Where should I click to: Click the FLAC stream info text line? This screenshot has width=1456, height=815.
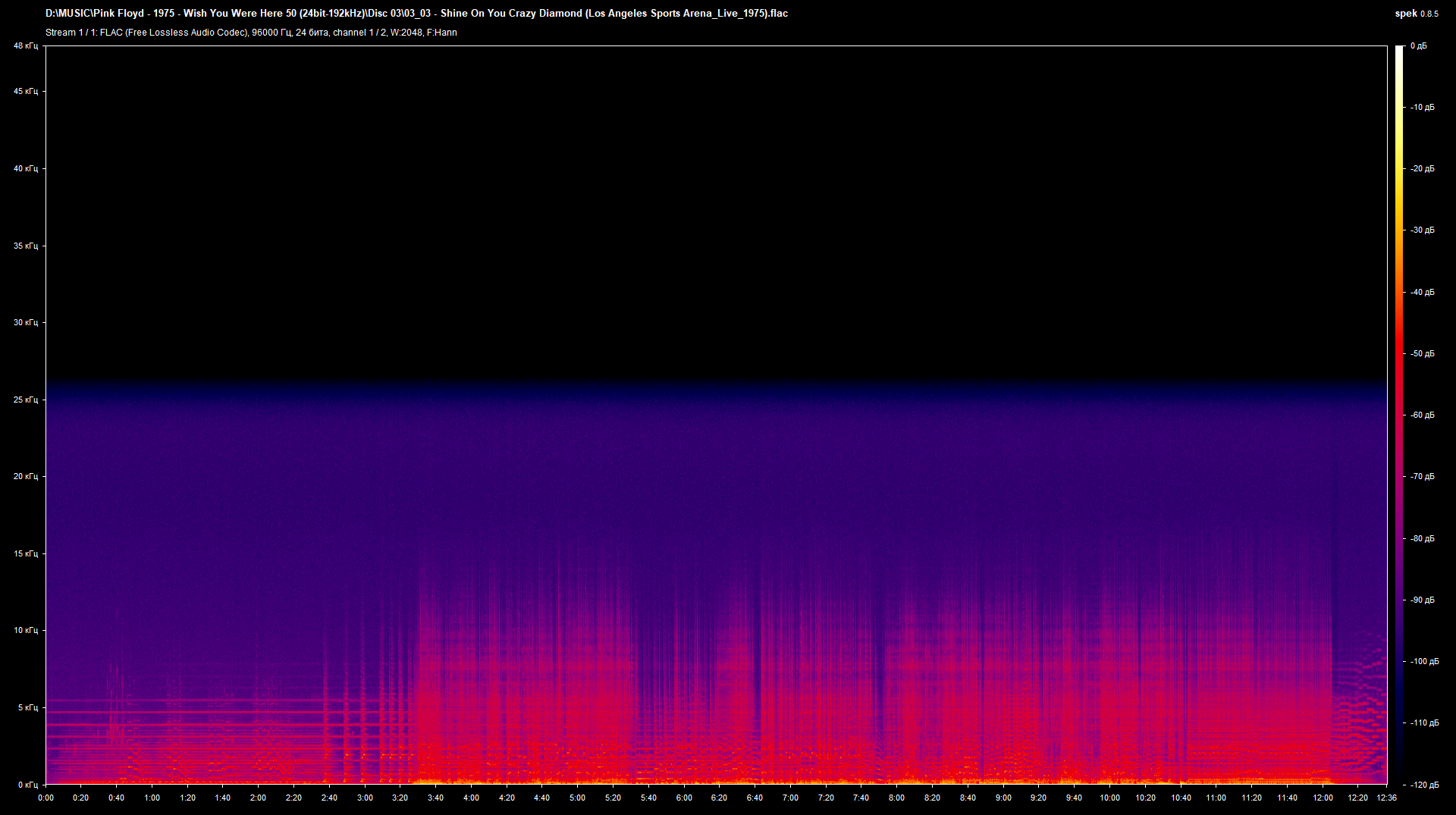(x=250, y=33)
